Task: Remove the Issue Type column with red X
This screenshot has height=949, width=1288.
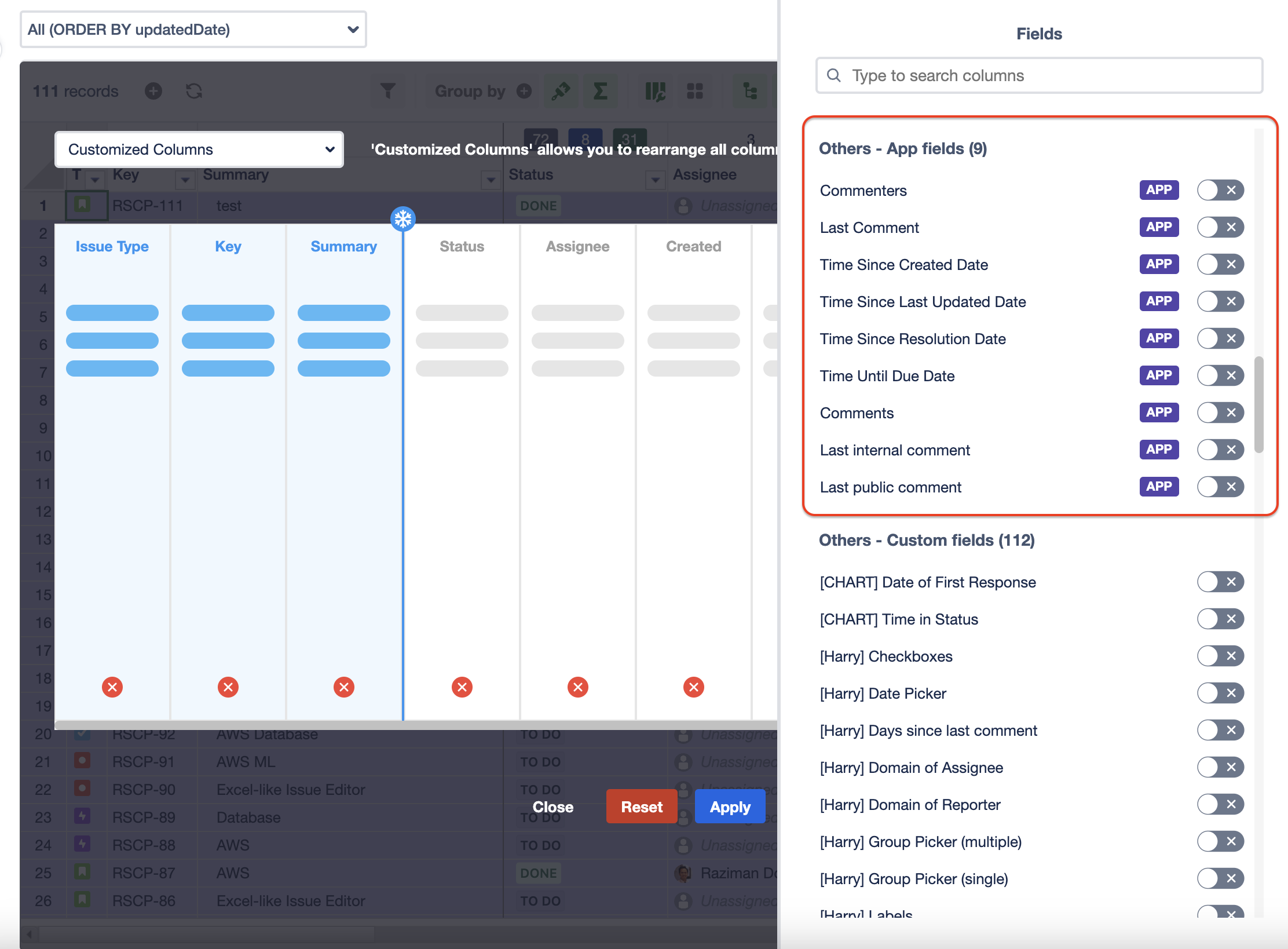Action: click(112, 687)
